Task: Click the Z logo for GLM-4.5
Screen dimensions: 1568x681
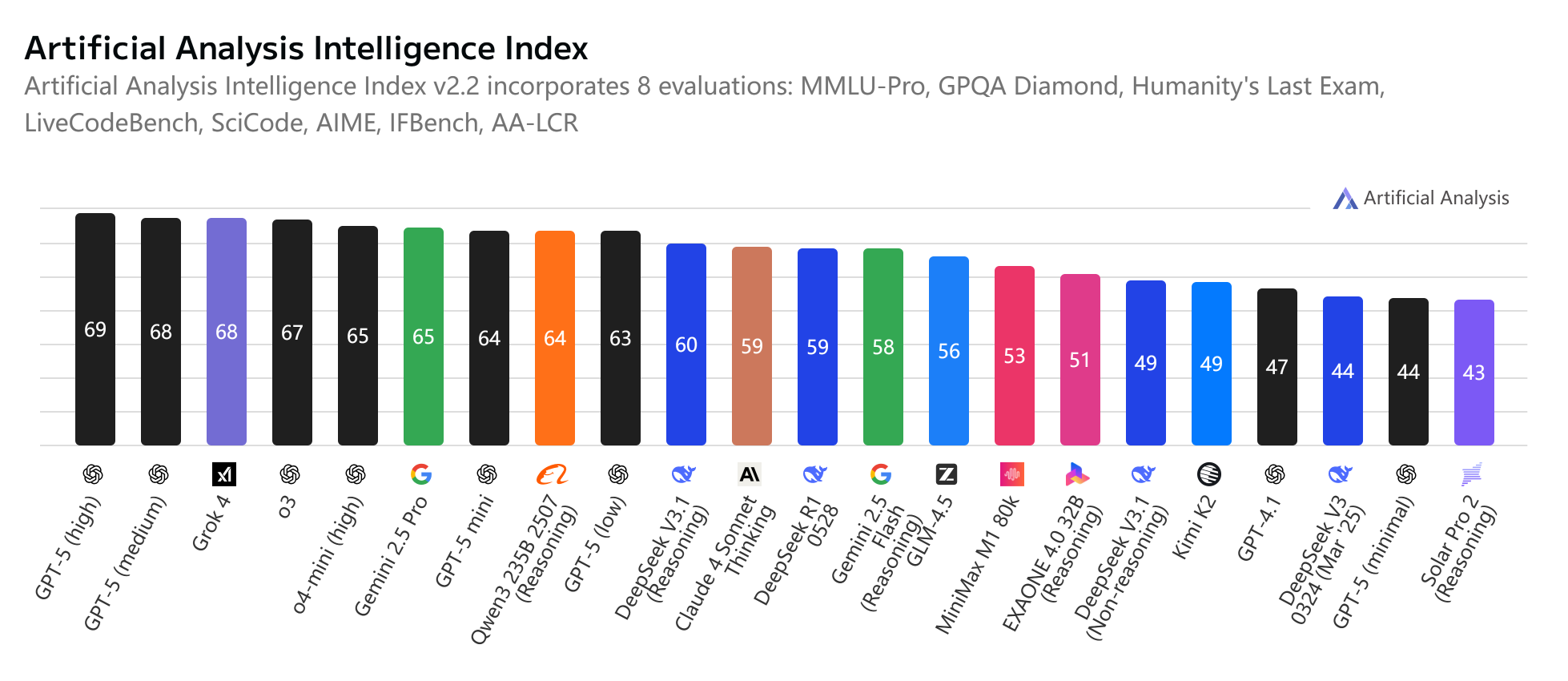Action: click(x=947, y=474)
